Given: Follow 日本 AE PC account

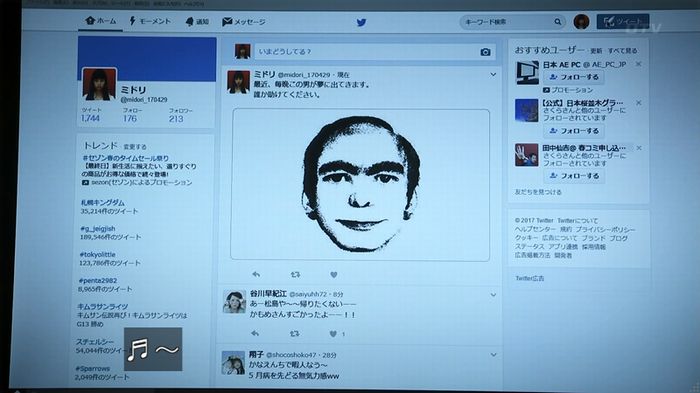Looking at the screenshot, I should point(574,77).
